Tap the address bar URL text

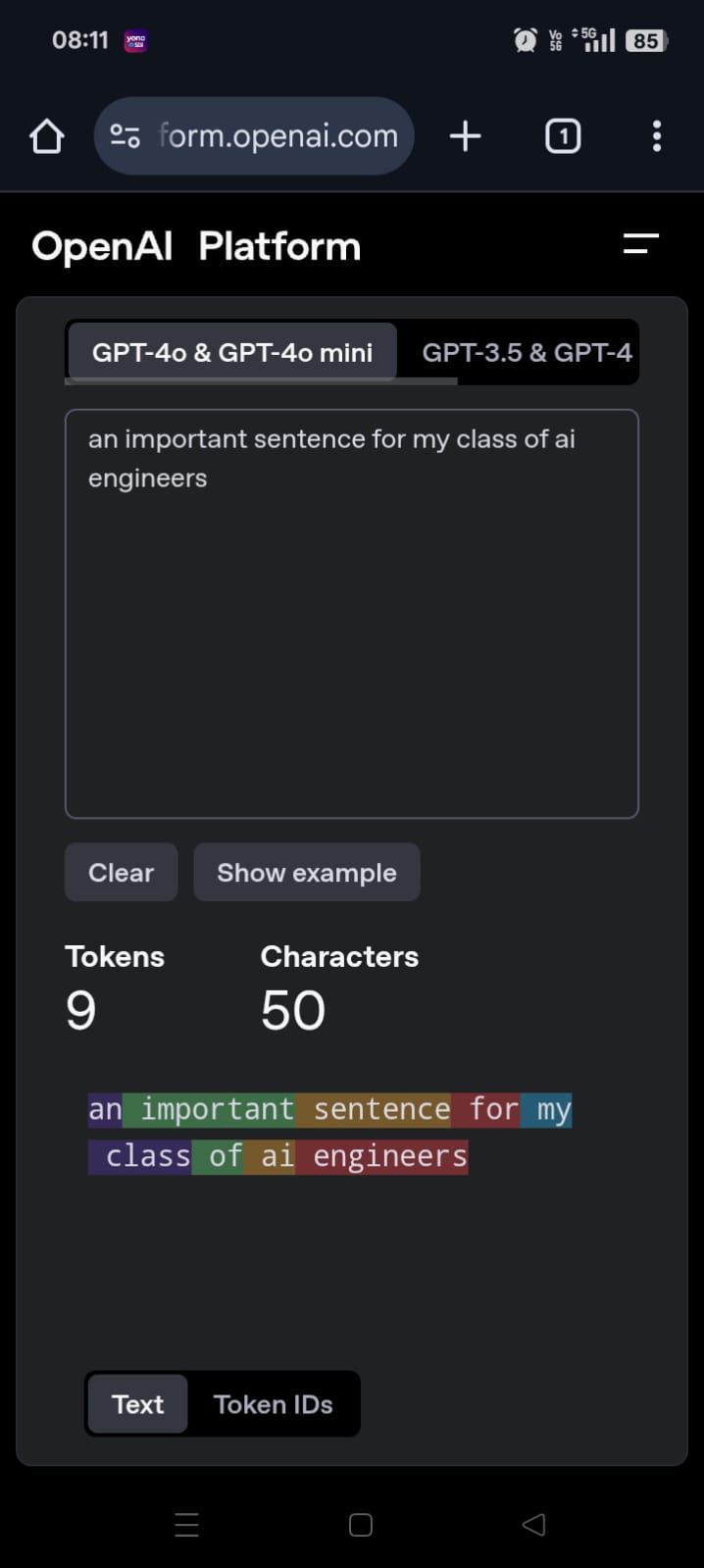coord(278,136)
